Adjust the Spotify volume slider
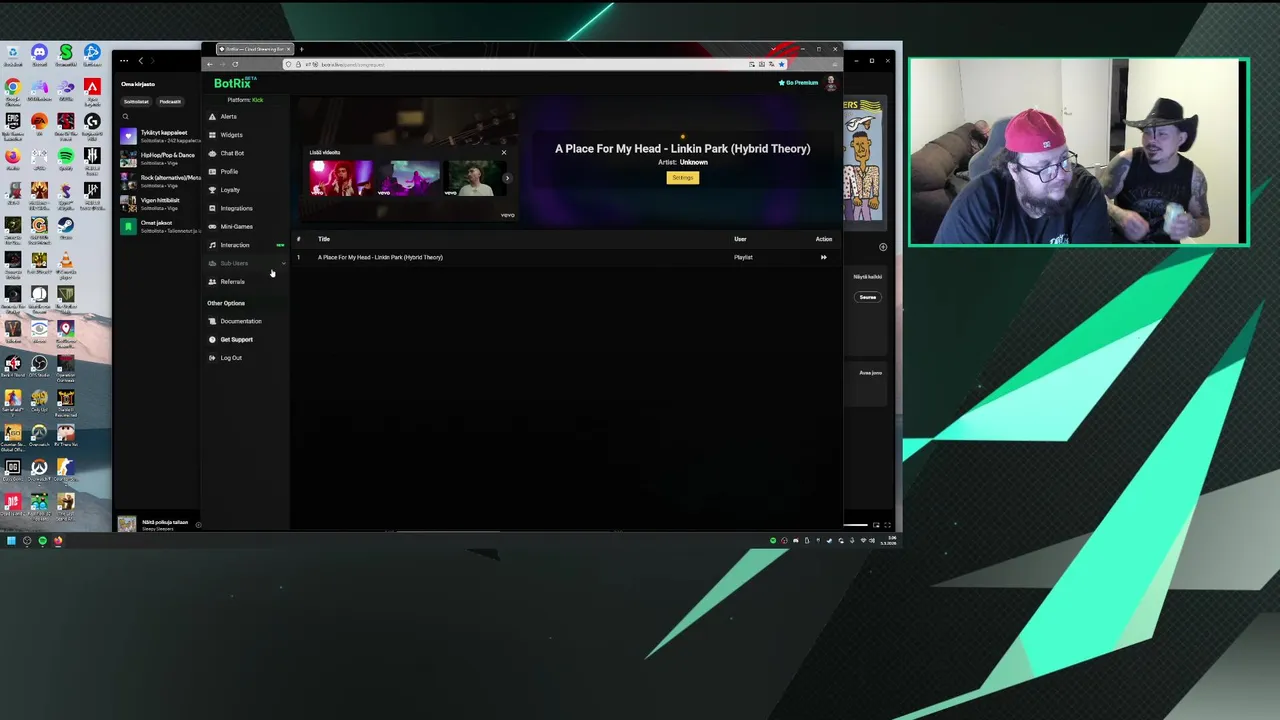Viewport: 1280px width, 720px height. (856, 525)
